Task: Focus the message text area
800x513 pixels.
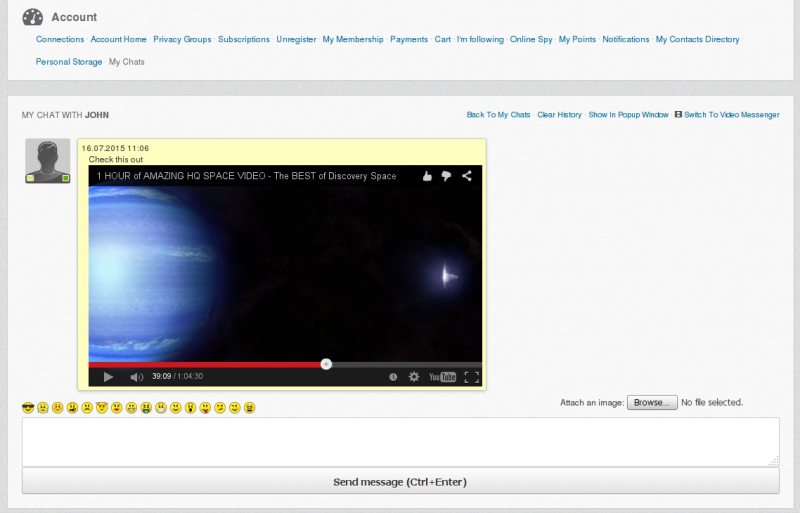Action: point(401,442)
